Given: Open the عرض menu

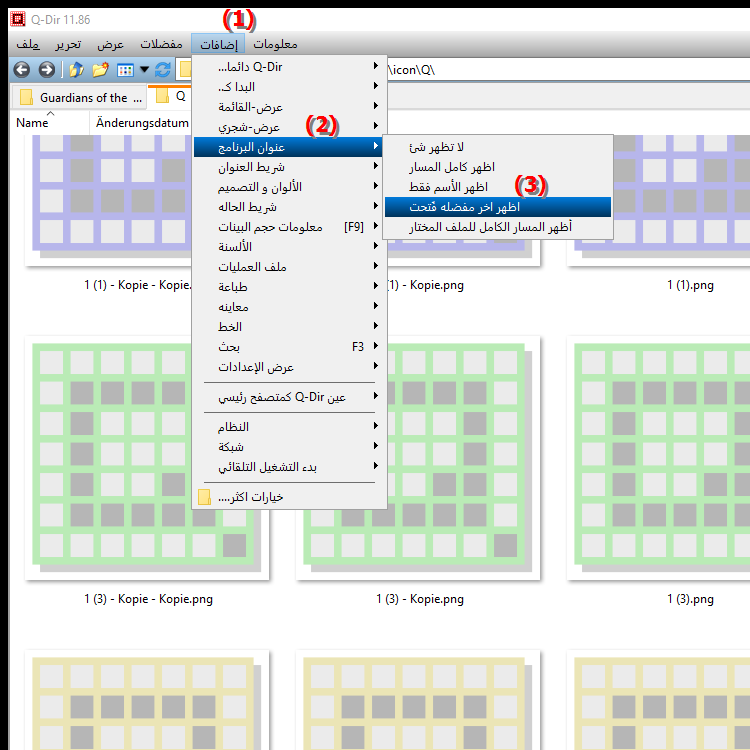Looking at the screenshot, I should [110, 44].
